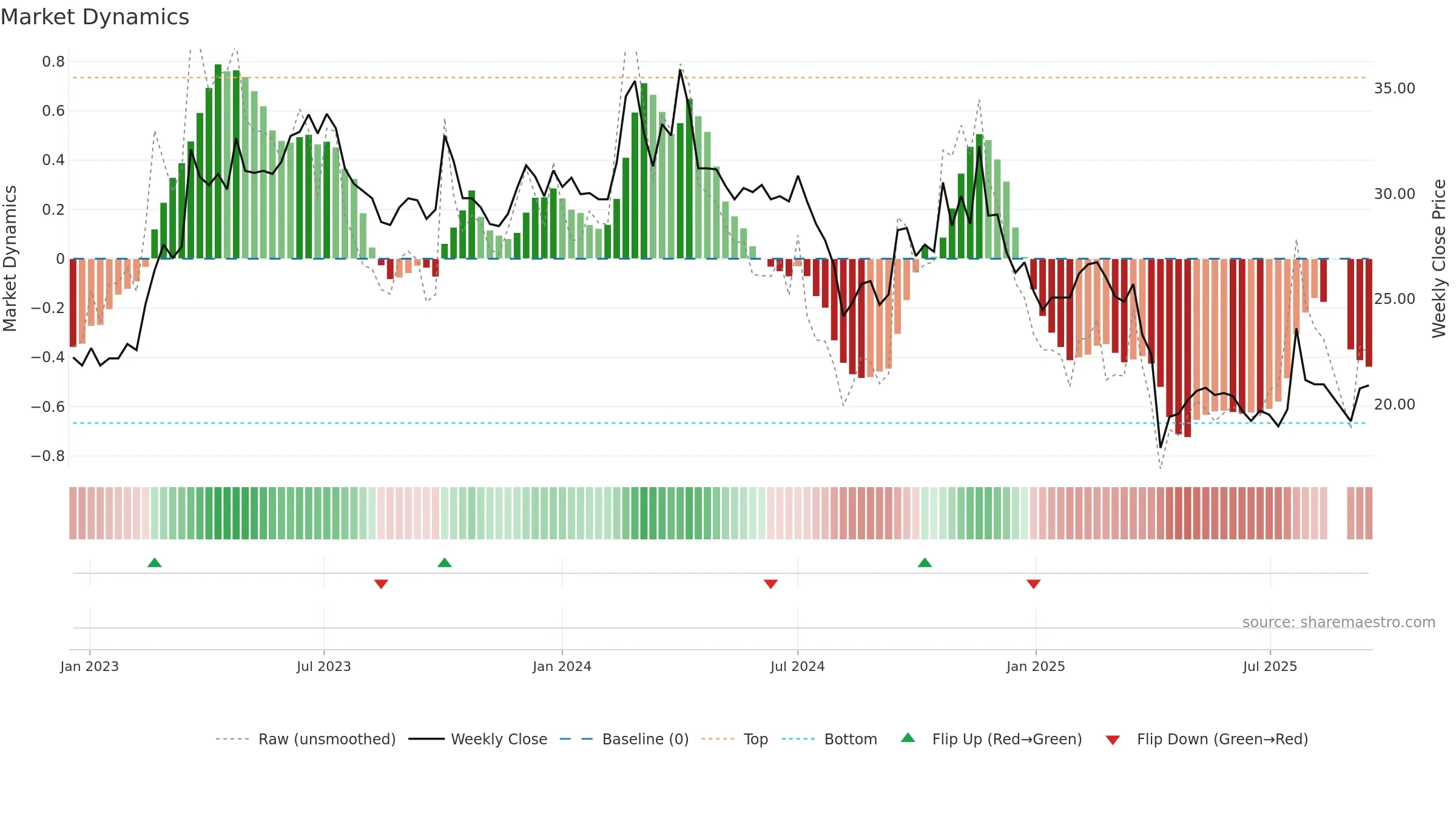Click the Jan 2024 x-axis label

pos(562,666)
